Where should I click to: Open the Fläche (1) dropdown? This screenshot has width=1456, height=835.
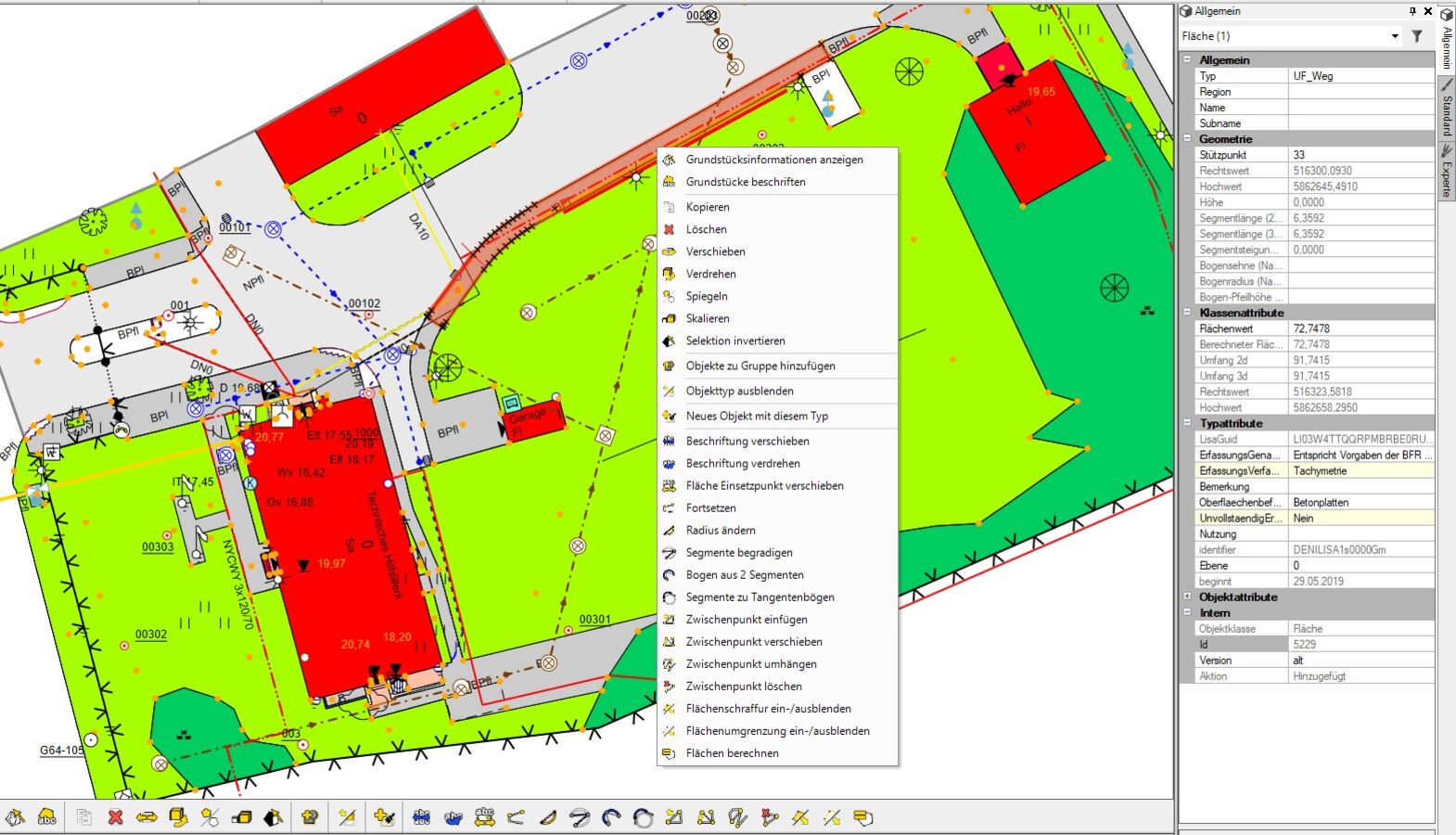click(x=1395, y=36)
